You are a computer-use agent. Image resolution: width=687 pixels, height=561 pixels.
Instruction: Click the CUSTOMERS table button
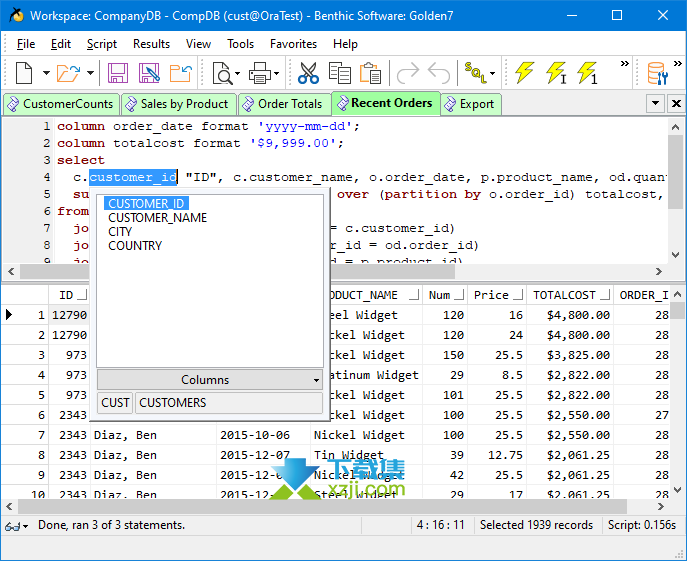[229, 402]
